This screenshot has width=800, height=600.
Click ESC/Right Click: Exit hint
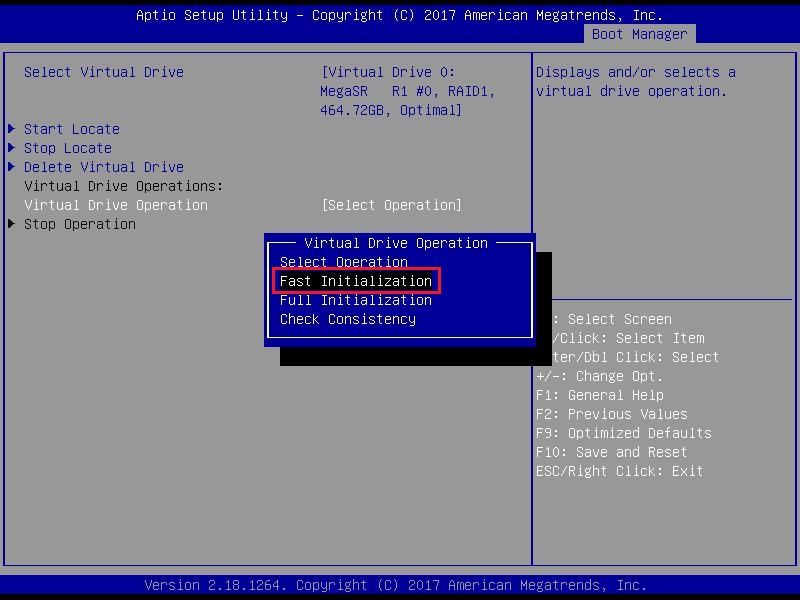(619, 471)
